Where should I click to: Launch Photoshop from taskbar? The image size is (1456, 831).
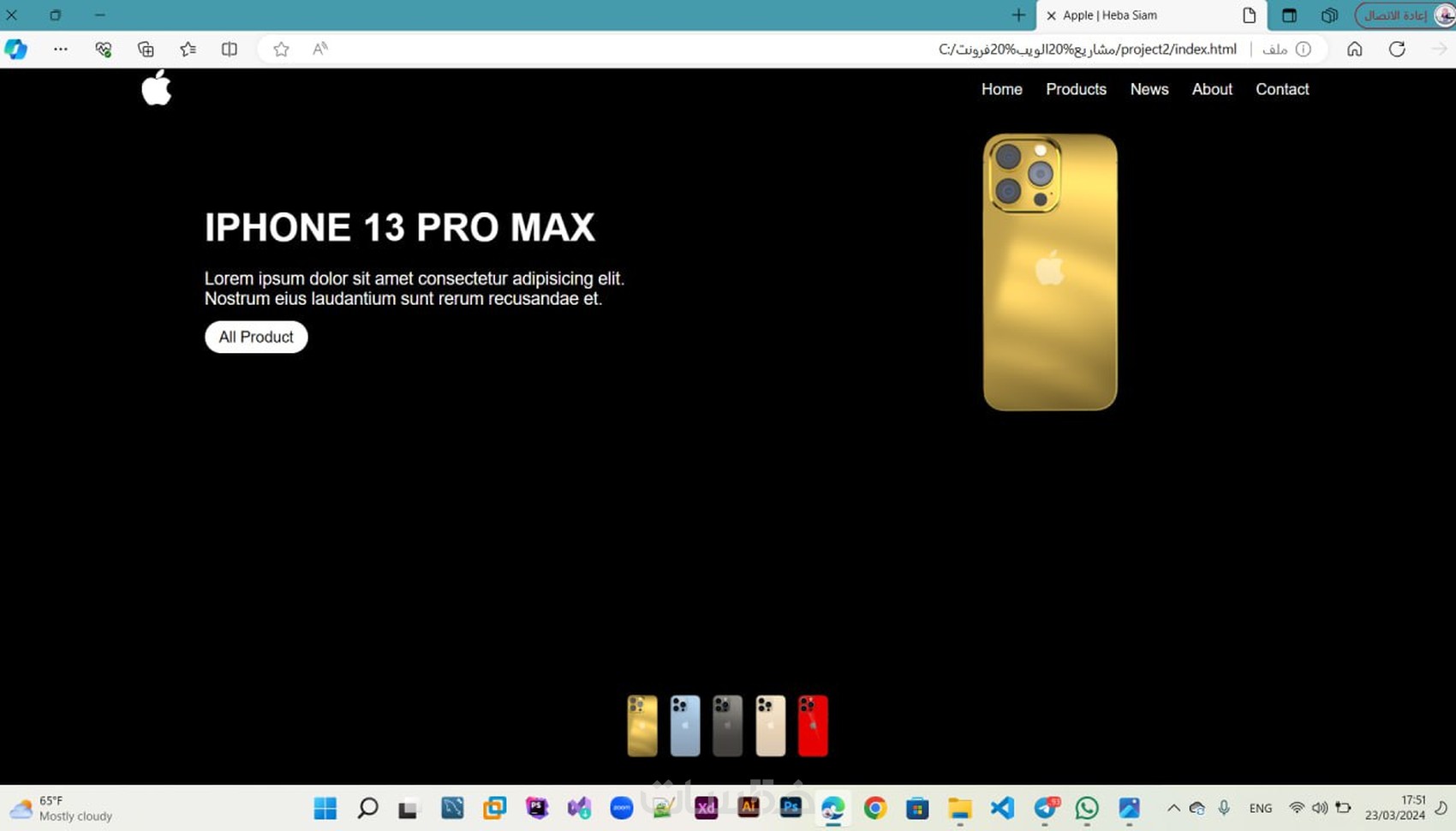(791, 808)
